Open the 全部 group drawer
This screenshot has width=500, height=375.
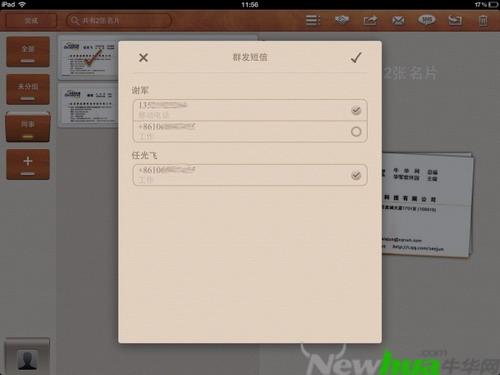(x=28, y=52)
